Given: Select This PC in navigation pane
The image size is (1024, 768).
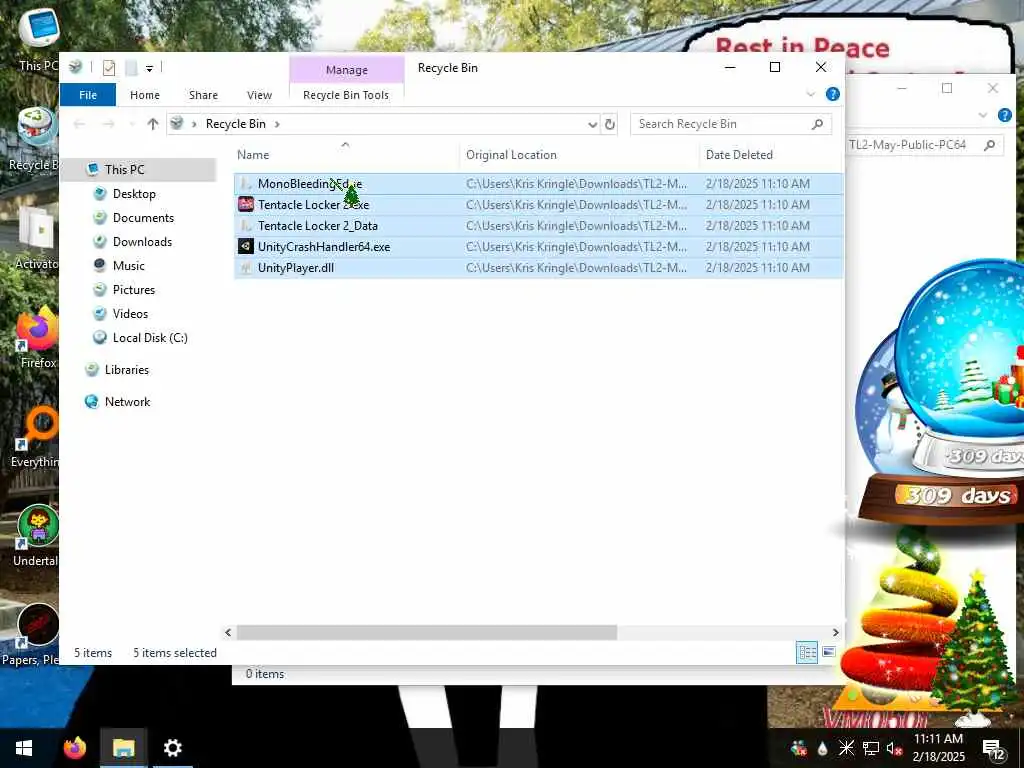Looking at the screenshot, I should coord(124,170).
